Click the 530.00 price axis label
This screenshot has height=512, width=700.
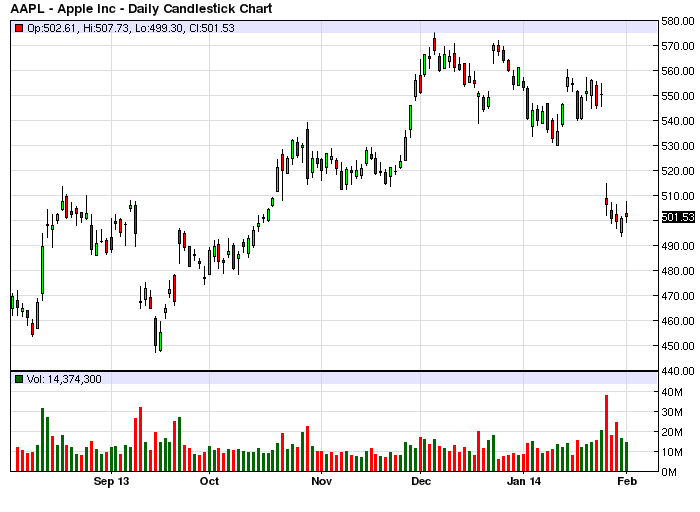(x=678, y=146)
